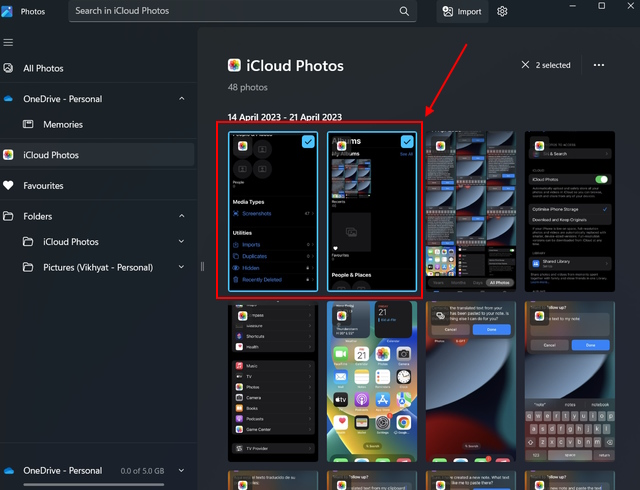This screenshot has height=490, width=640.
Task: Click the Photos app logo icon
Action: pyautogui.click(x=7, y=11)
